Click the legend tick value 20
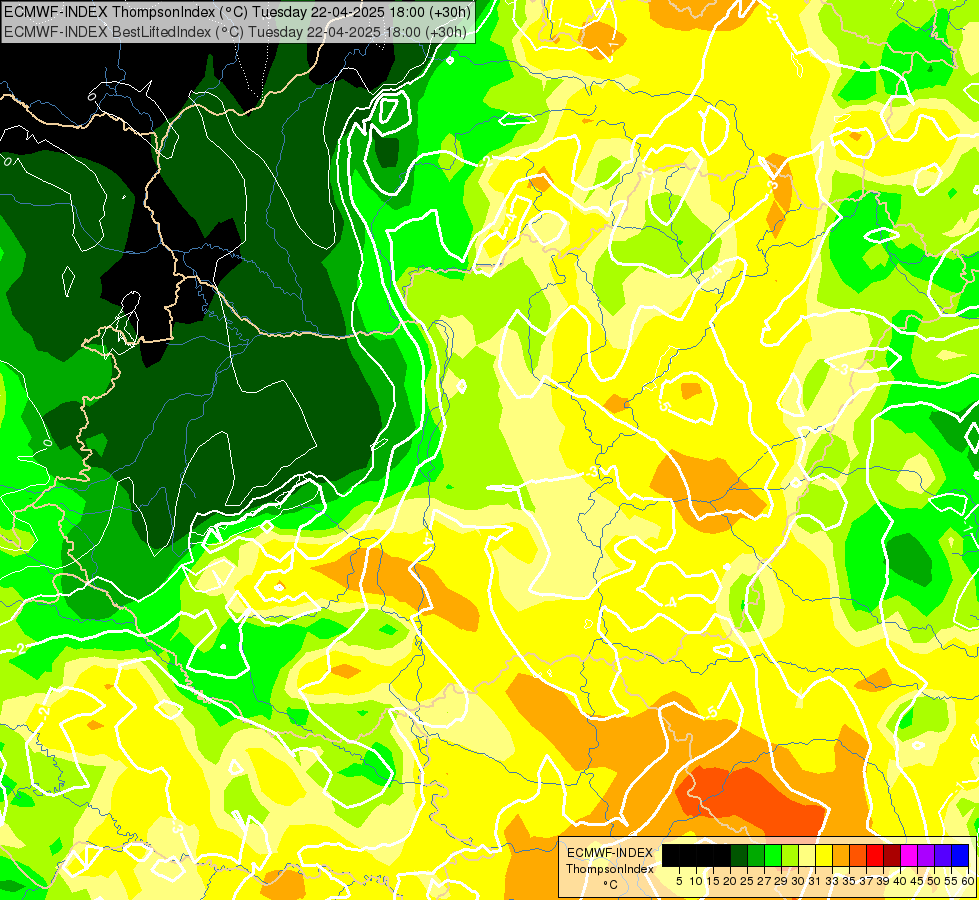Image resolution: width=979 pixels, height=900 pixels. pos(730,881)
